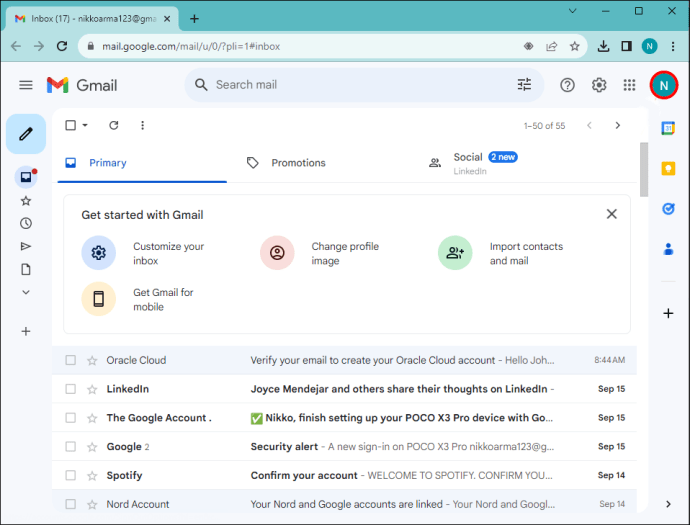
Task: Hide the side panel chevron at bottom right
Action: (668, 504)
